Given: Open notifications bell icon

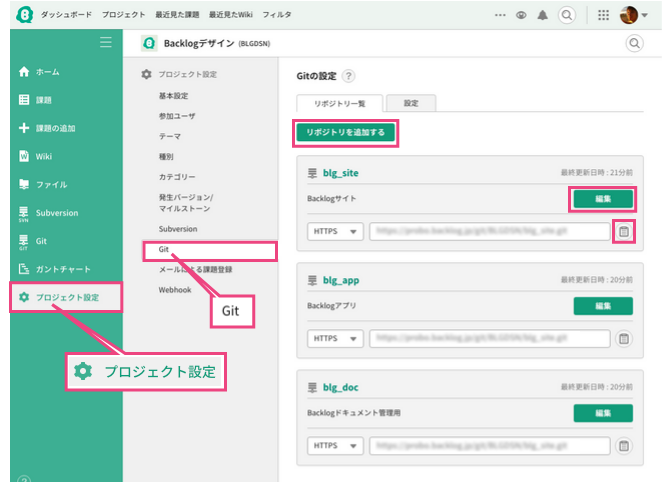Looking at the screenshot, I should [543, 15].
